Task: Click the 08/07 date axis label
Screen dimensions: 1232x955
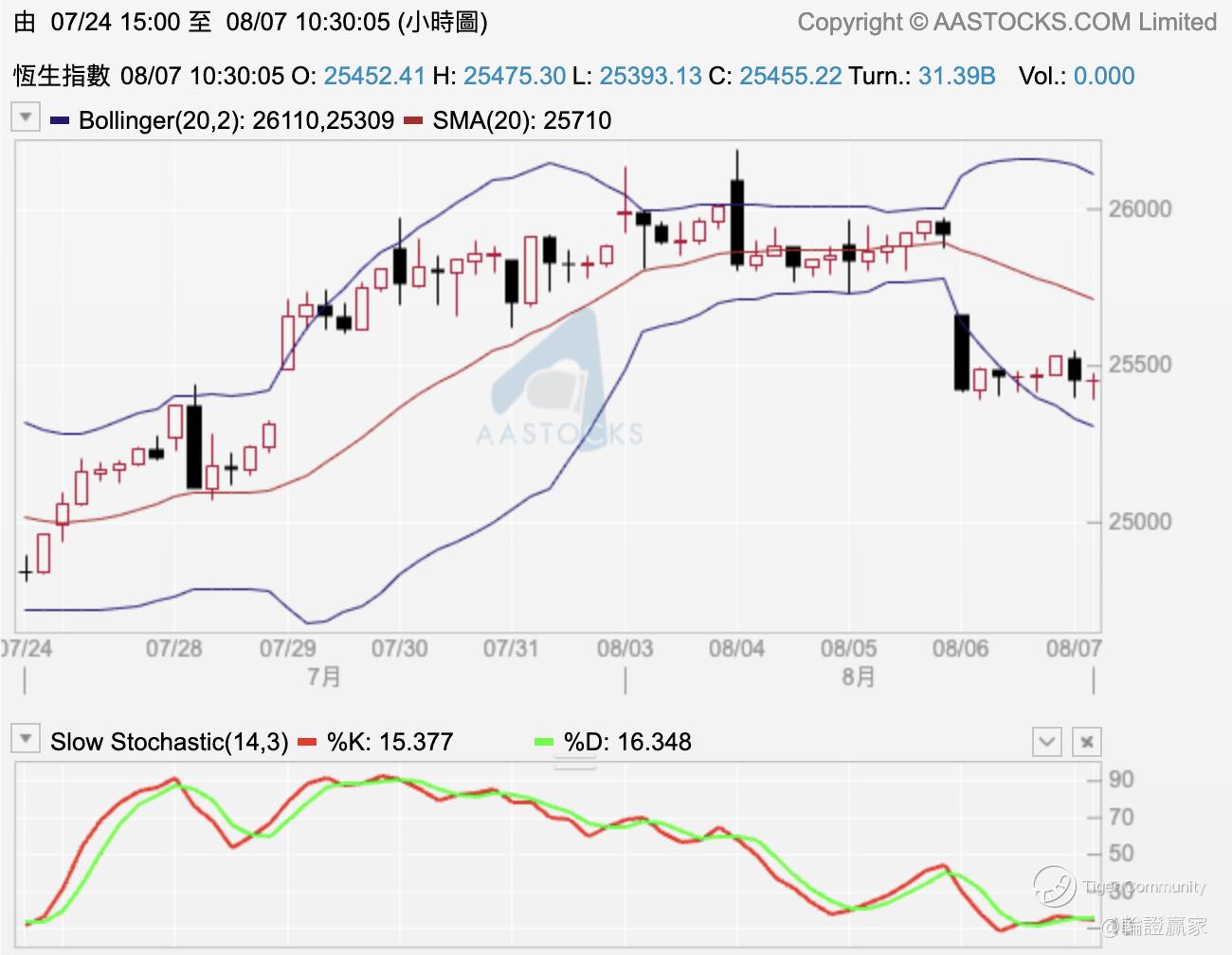Action: tap(1074, 649)
